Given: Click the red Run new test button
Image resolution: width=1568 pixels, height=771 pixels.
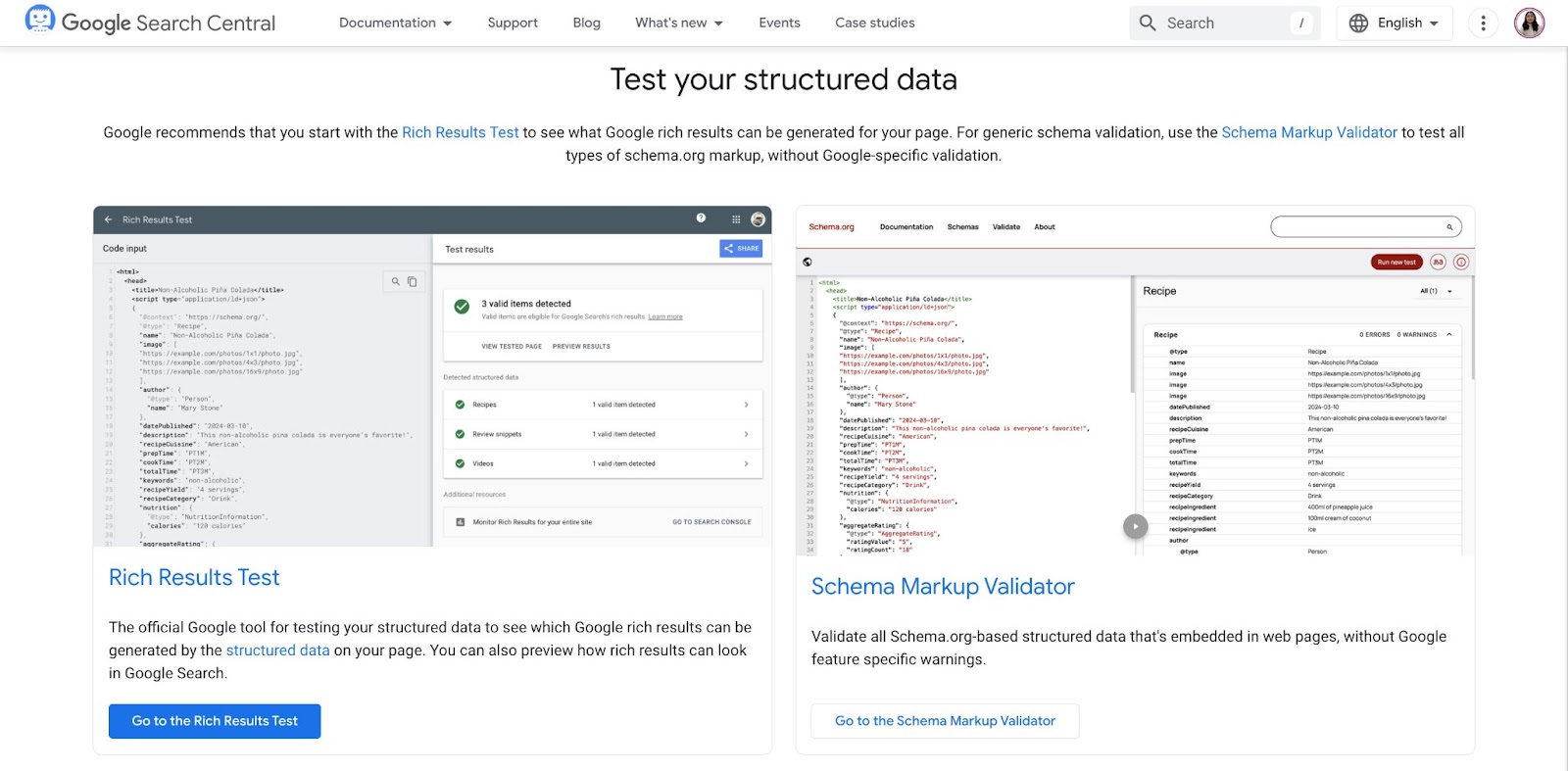Looking at the screenshot, I should tap(1396, 262).
